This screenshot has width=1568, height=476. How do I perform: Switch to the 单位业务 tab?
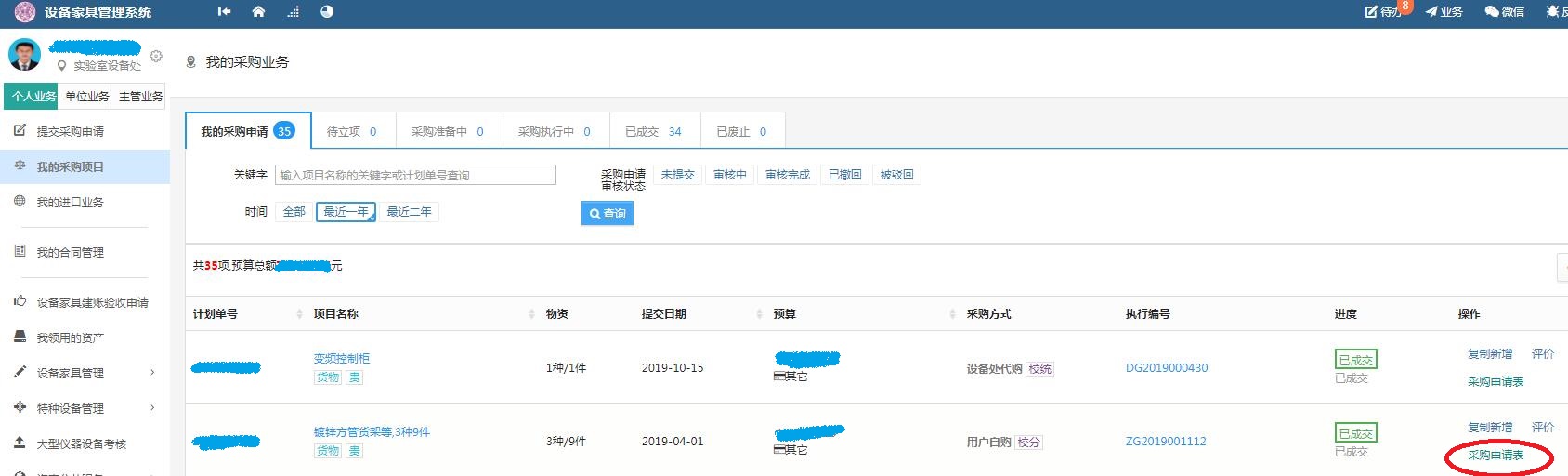pyautogui.click(x=86, y=97)
